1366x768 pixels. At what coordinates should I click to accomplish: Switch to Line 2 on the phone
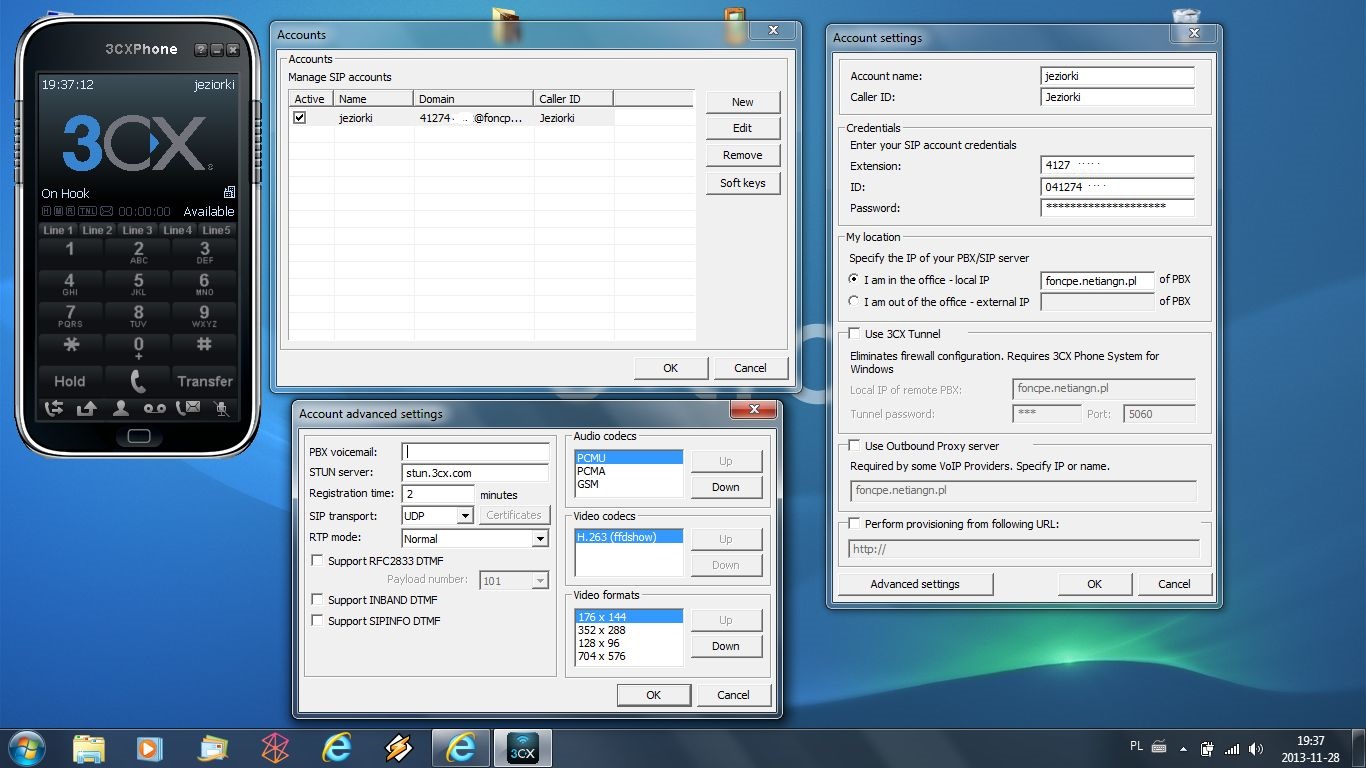click(98, 230)
